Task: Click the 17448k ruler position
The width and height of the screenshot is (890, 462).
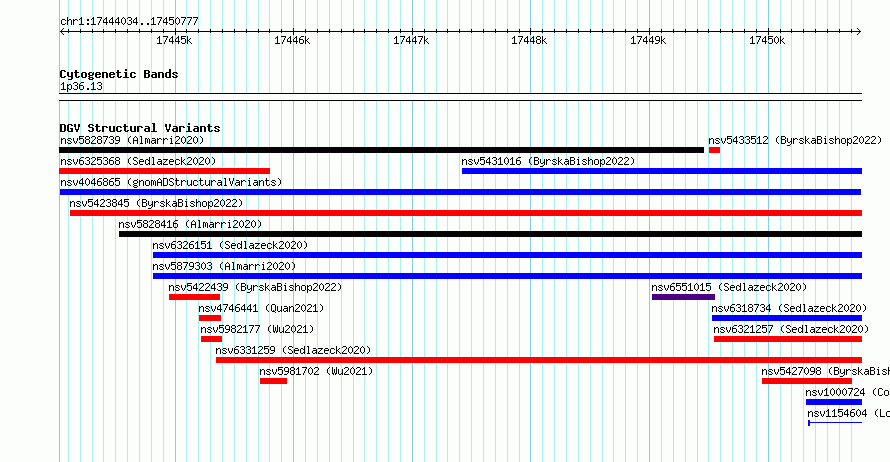Action: pos(529,40)
